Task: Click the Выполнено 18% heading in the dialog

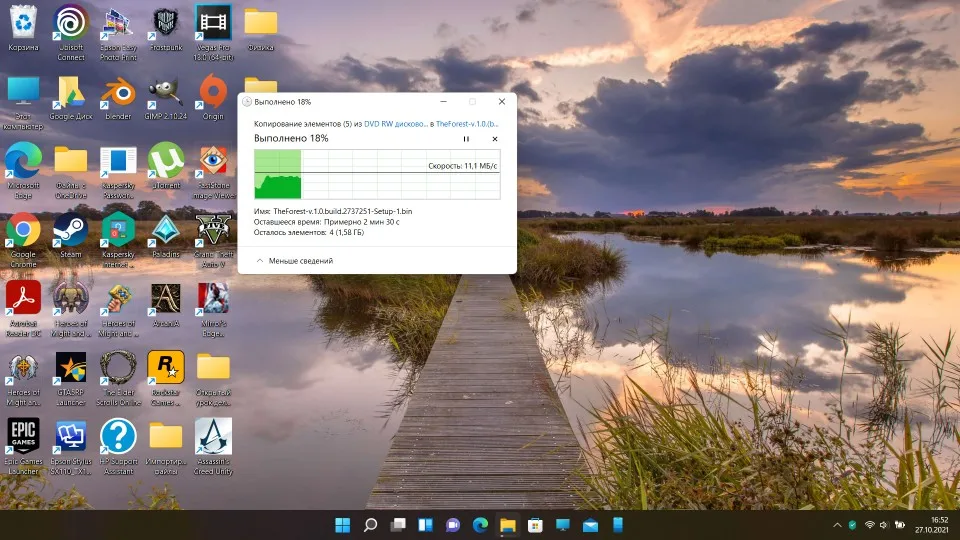Action: click(x=291, y=138)
